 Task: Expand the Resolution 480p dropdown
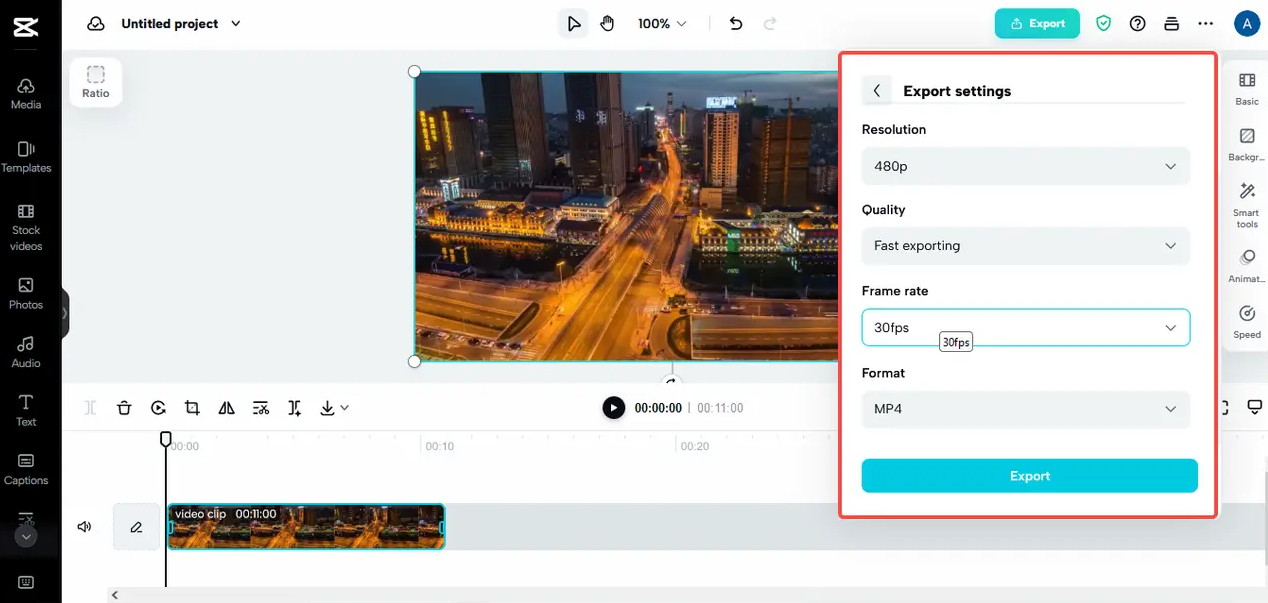click(1025, 166)
